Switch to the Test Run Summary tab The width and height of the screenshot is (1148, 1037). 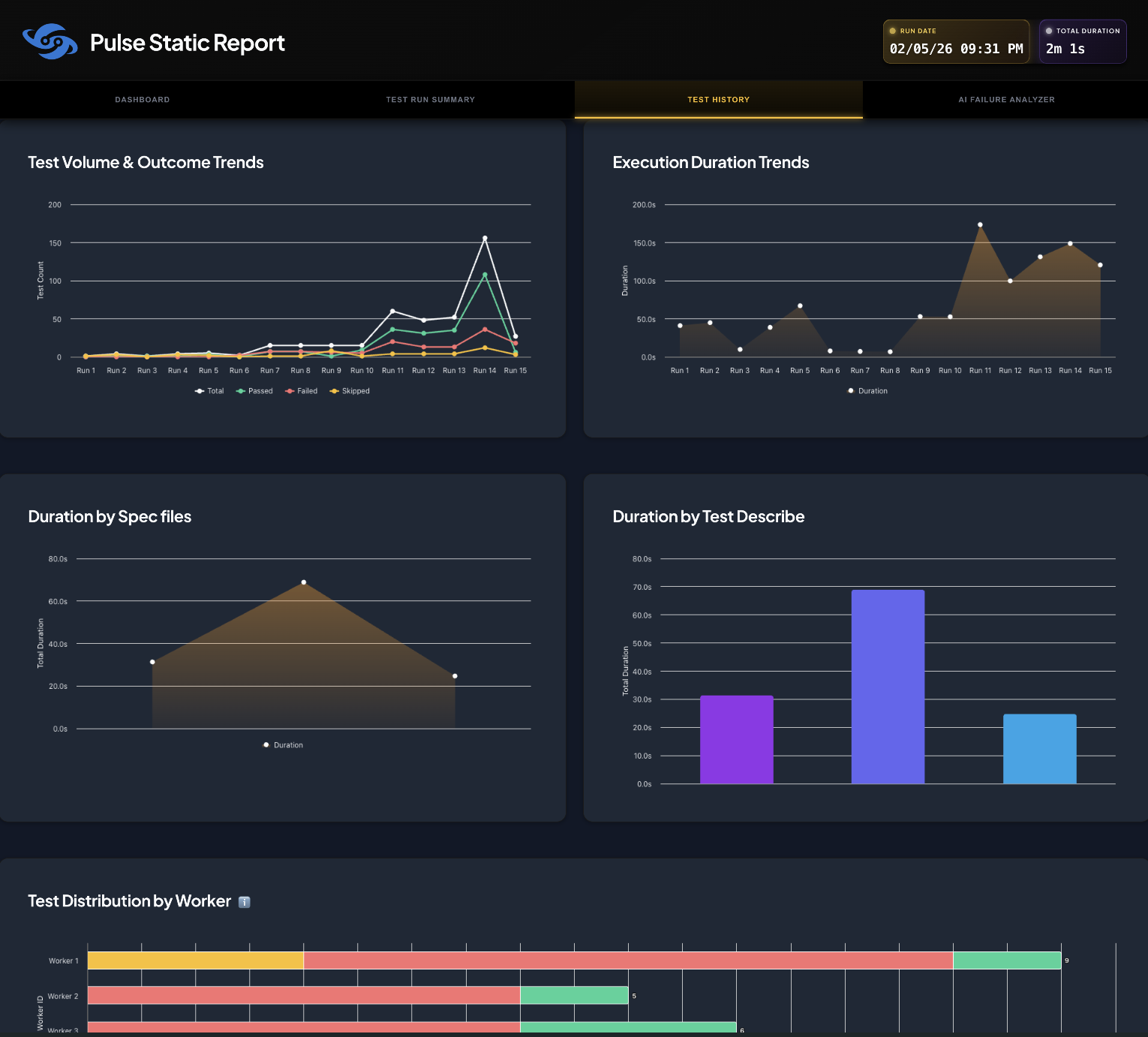pos(430,100)
